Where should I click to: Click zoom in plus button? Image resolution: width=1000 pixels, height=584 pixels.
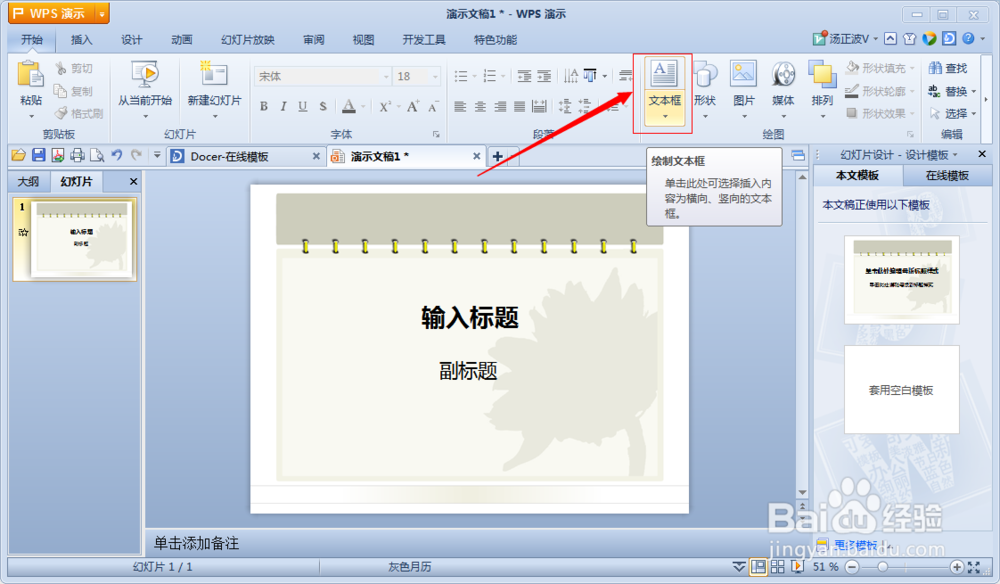point(956,567)
